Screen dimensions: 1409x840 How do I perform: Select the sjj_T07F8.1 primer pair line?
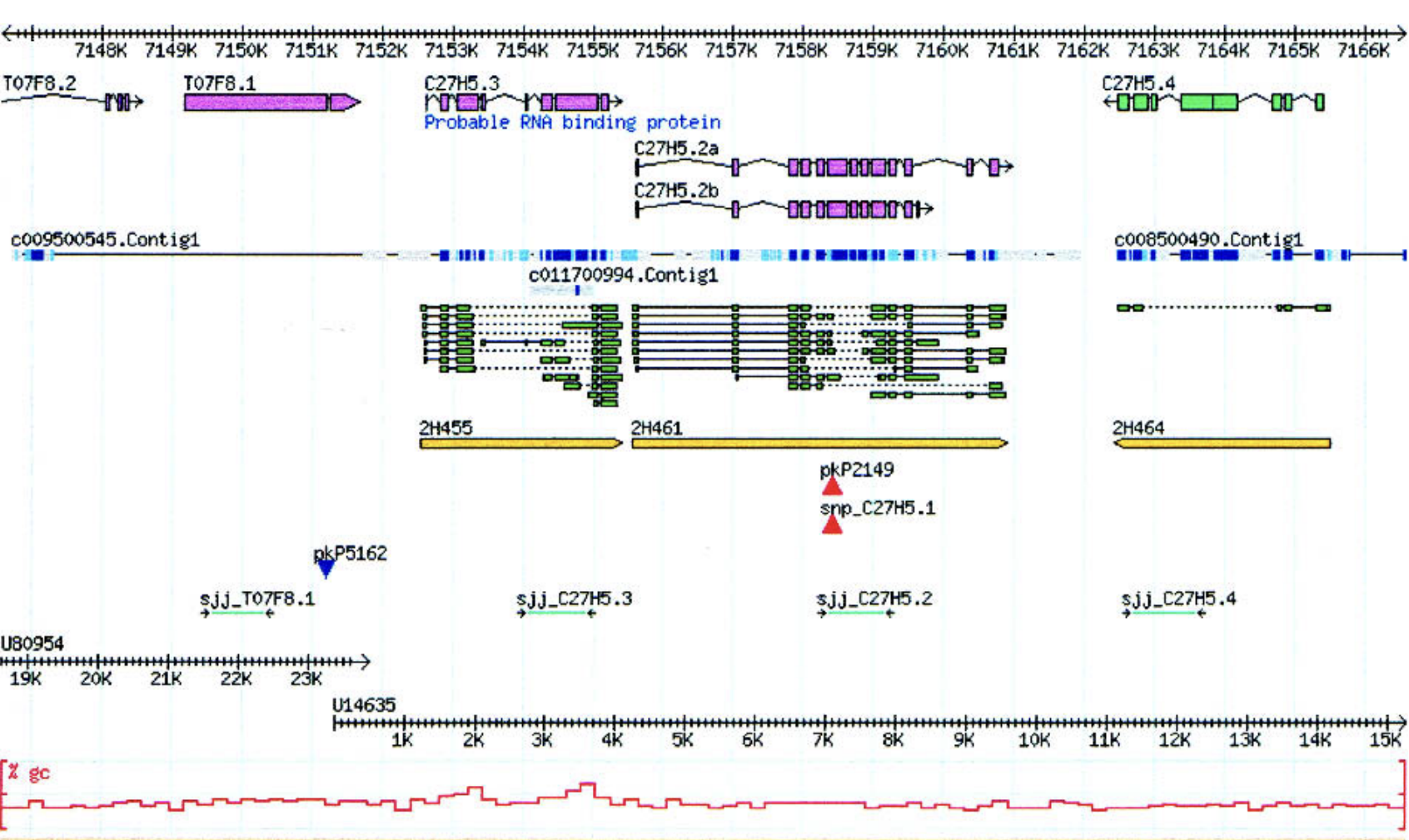tap(238, 614)
